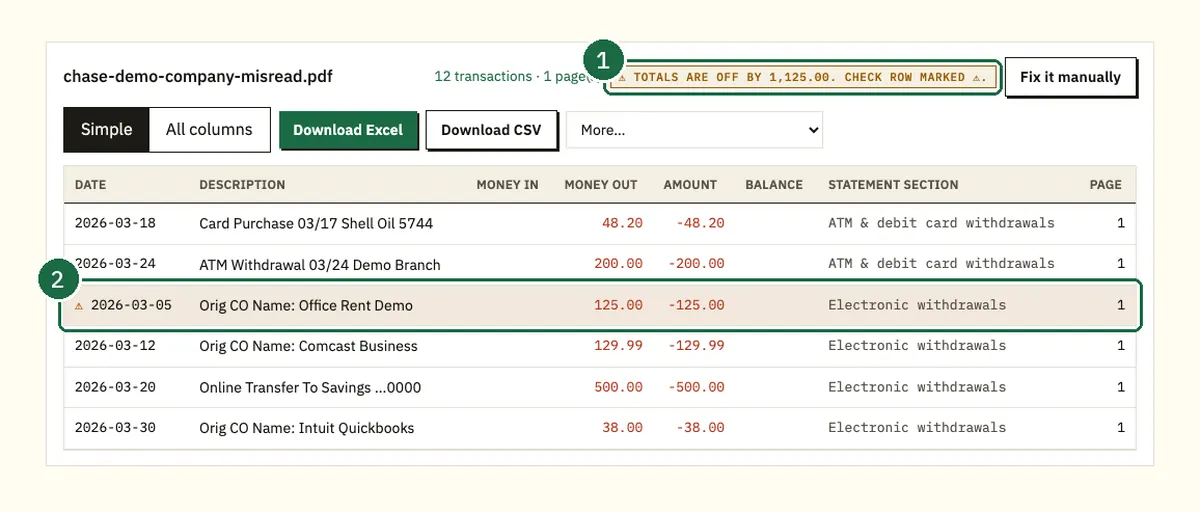1200x512 pixels.
Task: Click Electronic withdrawals in Online Transfer row
Action: (917, 387)
